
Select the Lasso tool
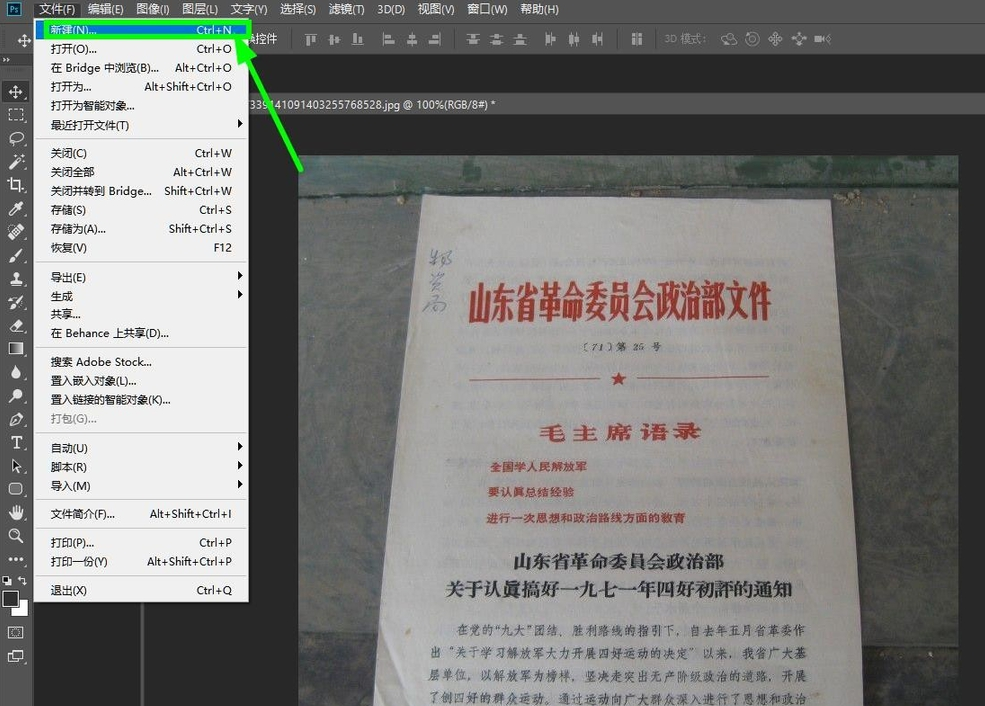click(16, 139)
